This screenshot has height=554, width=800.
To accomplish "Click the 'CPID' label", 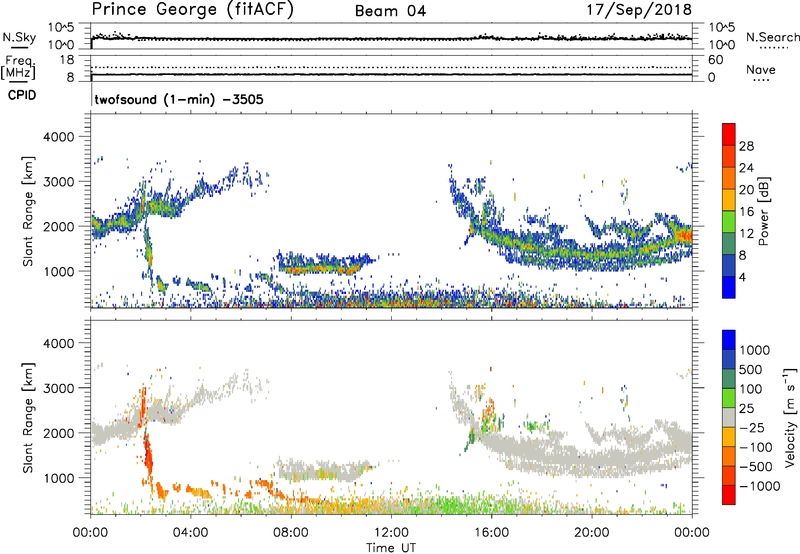I will [x=22, y=95].
